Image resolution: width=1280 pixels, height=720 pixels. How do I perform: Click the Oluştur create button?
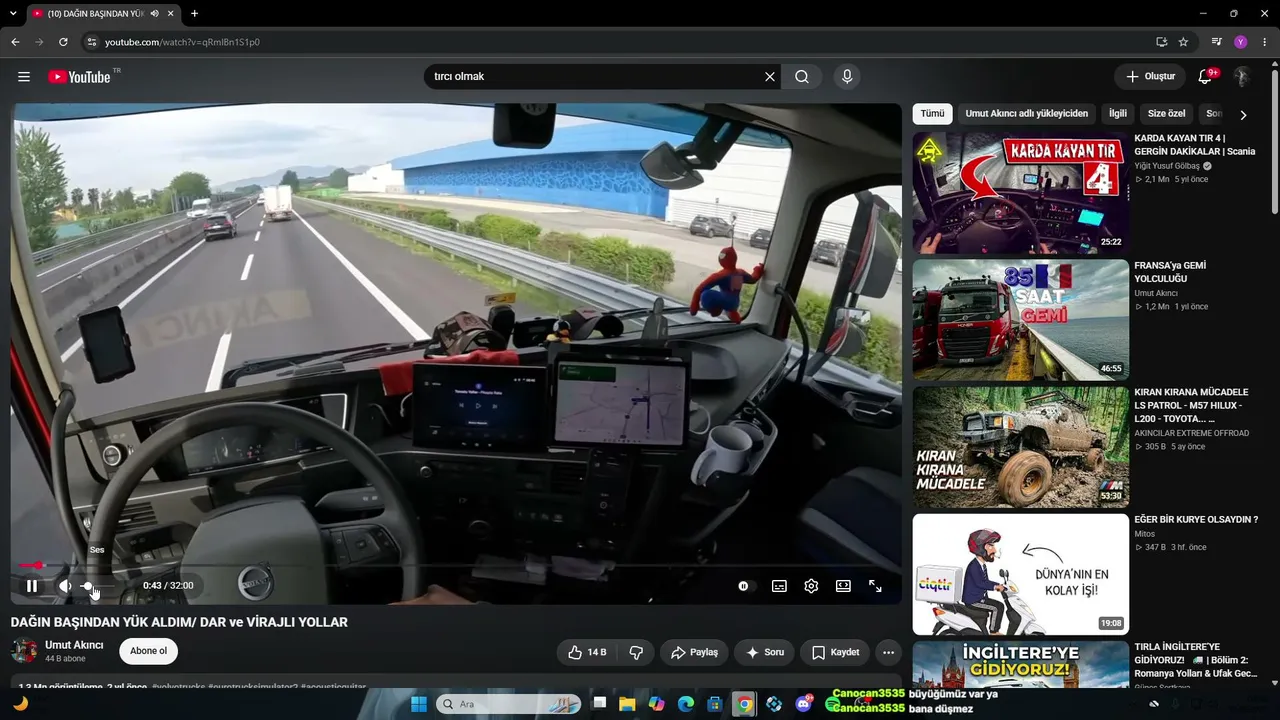pos(1150,77)
